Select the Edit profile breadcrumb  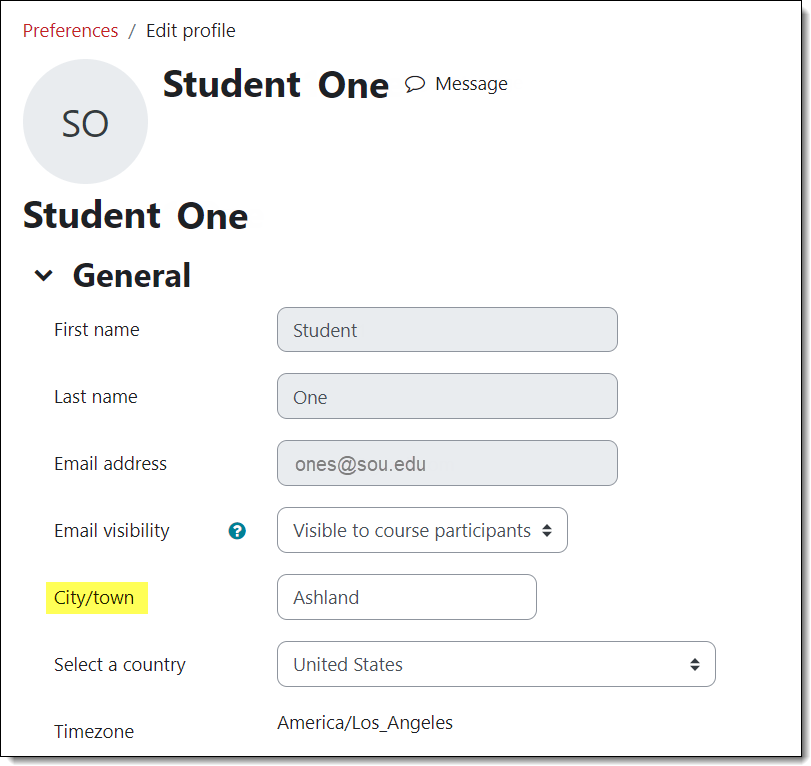pyautogui.click(x=190, y=30)
